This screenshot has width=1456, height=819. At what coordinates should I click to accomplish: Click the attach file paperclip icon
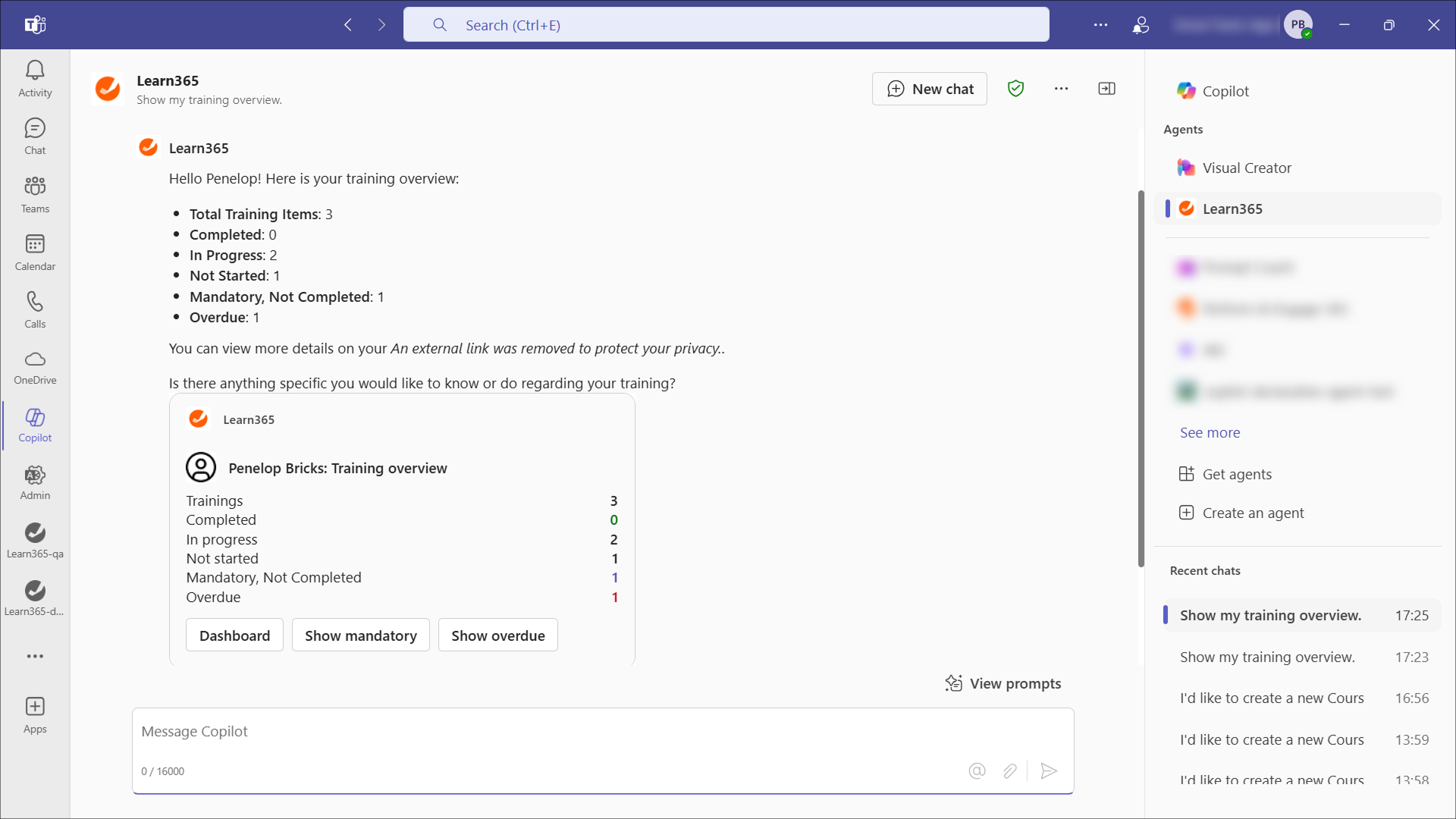click(1009, 771)
